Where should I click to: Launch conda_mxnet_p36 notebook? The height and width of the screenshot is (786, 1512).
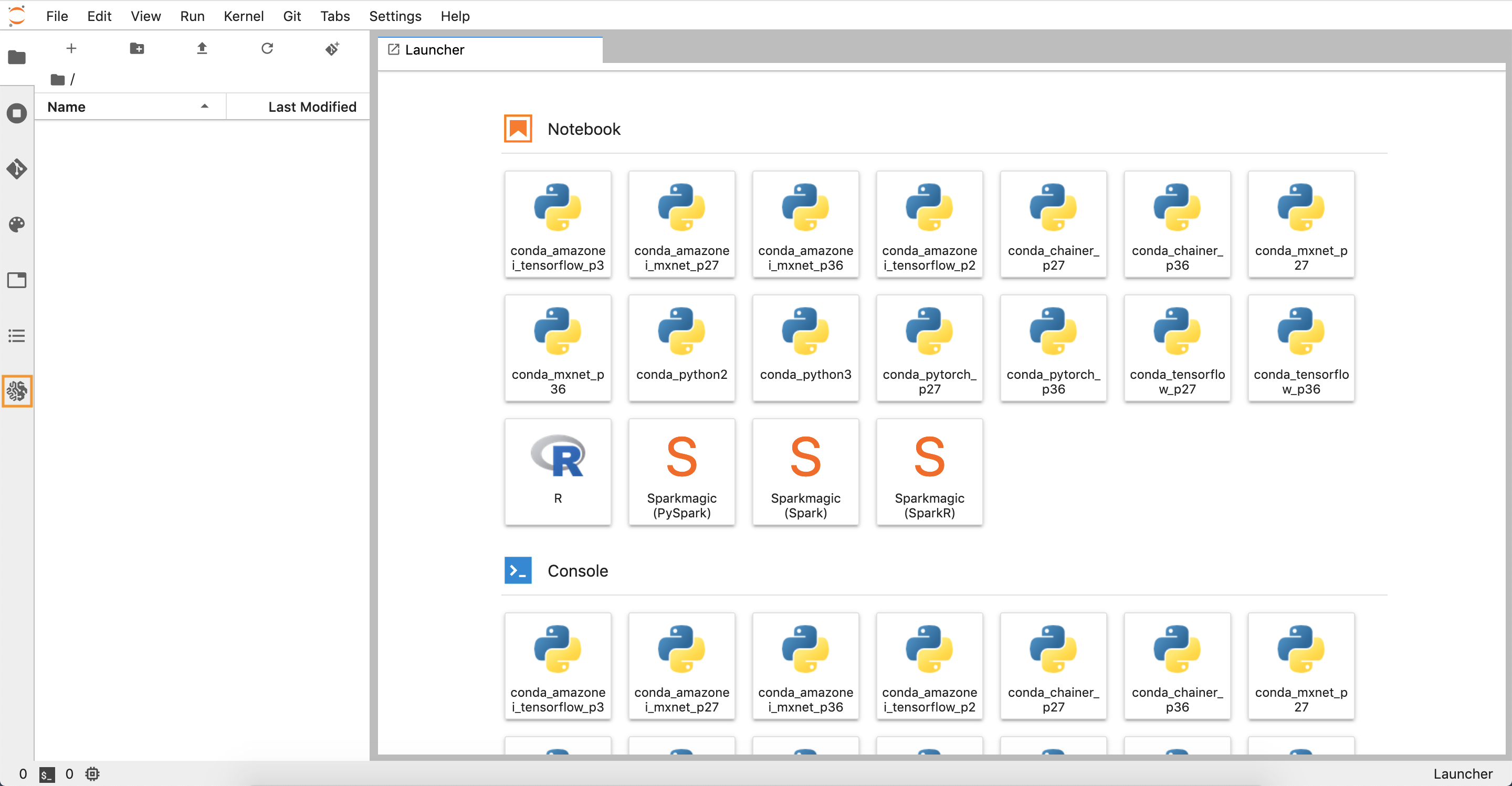(558, 346)
